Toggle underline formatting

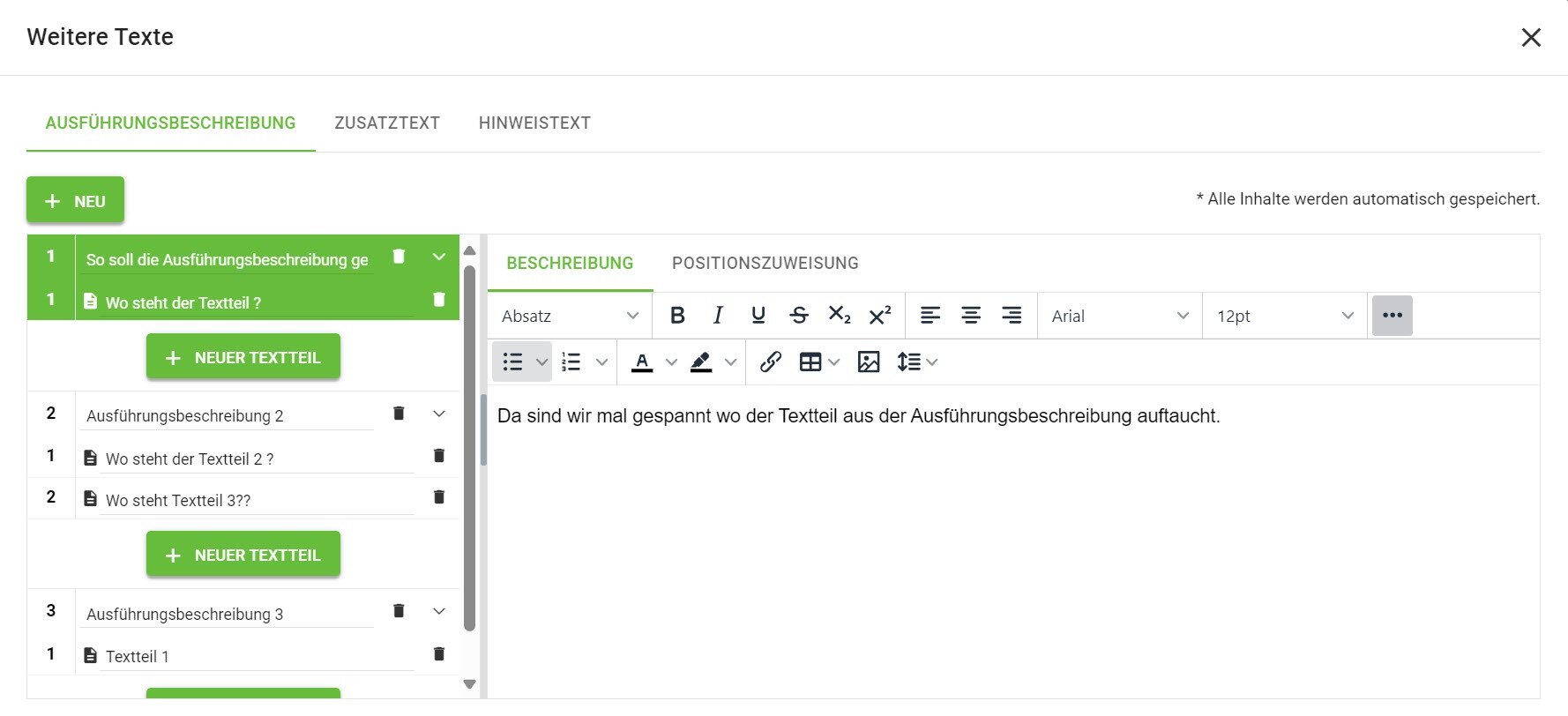758,316
